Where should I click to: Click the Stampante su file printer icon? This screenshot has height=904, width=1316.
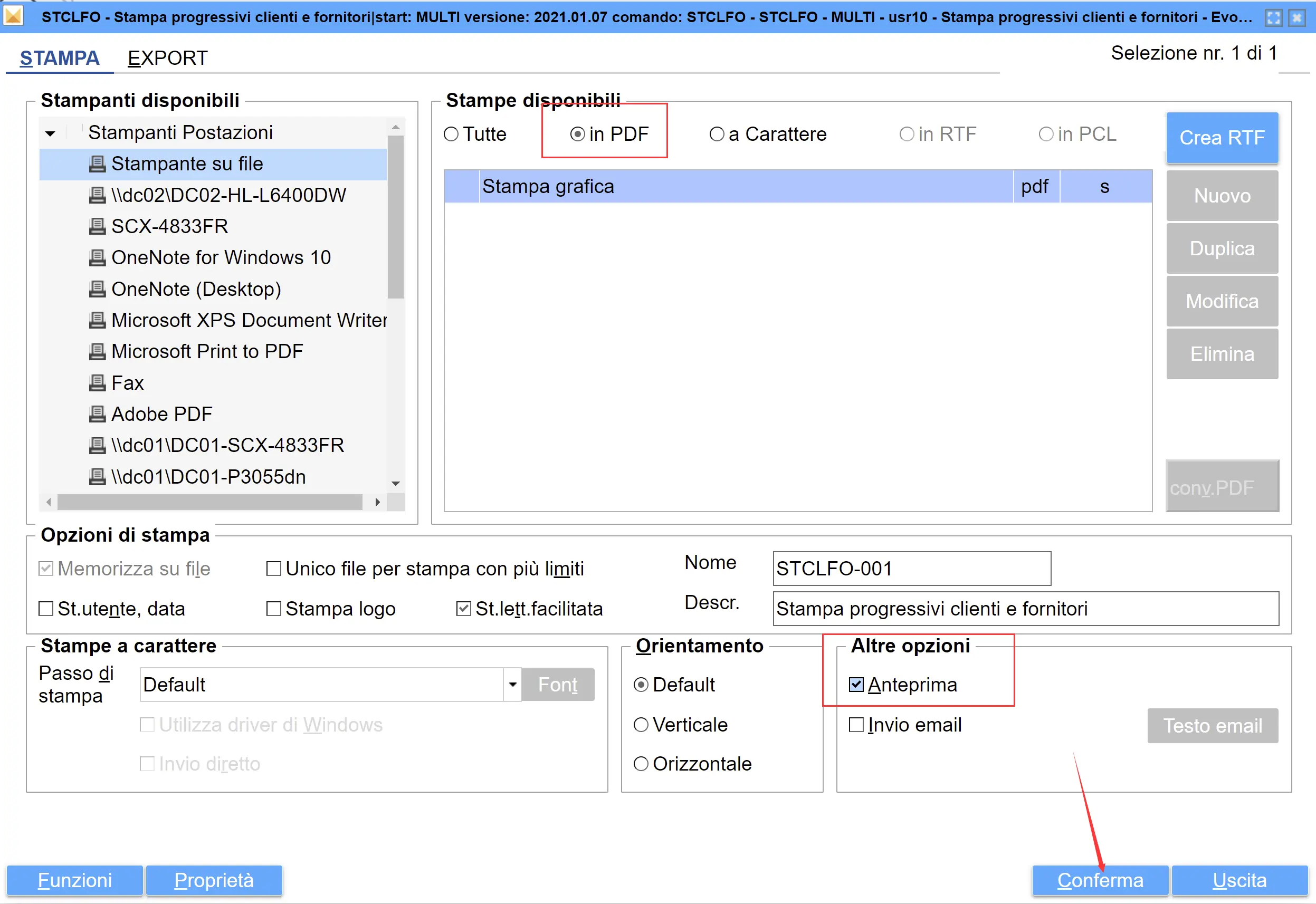[x=97, y=164]
